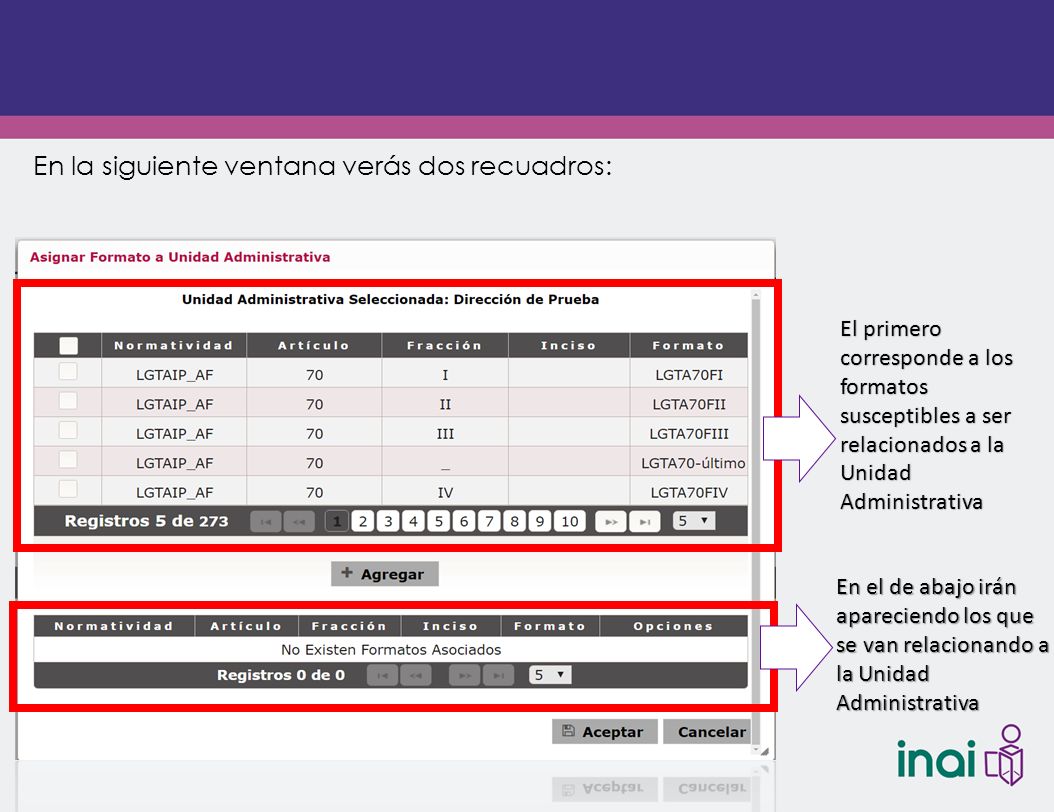
Task: Click 'Registros 0 de 0' counter
Action: pos(280,676)
